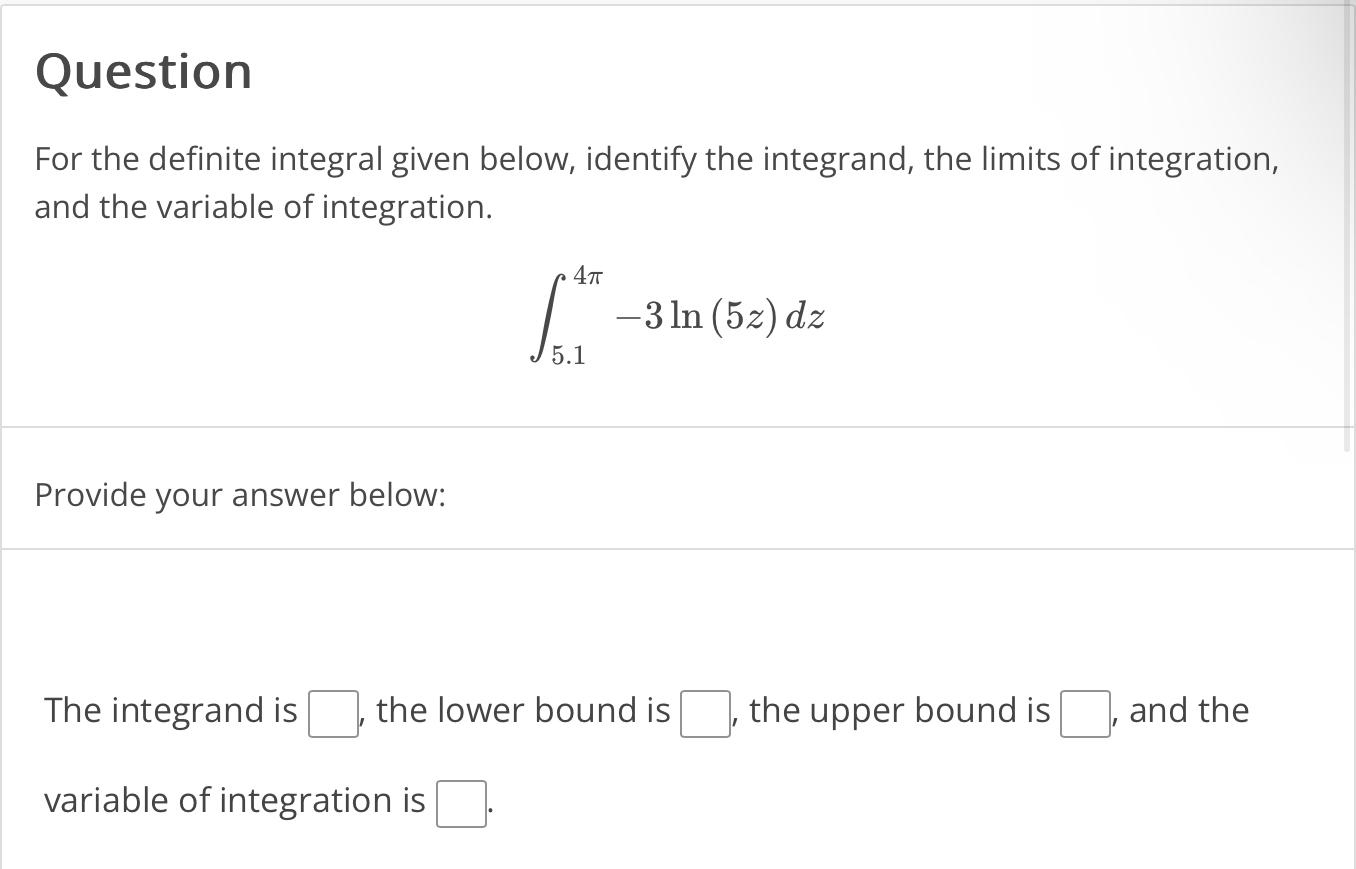This screenshot has width=1356, height=869.
Task: Click the second line of the question text
Action: coord(260,207)
